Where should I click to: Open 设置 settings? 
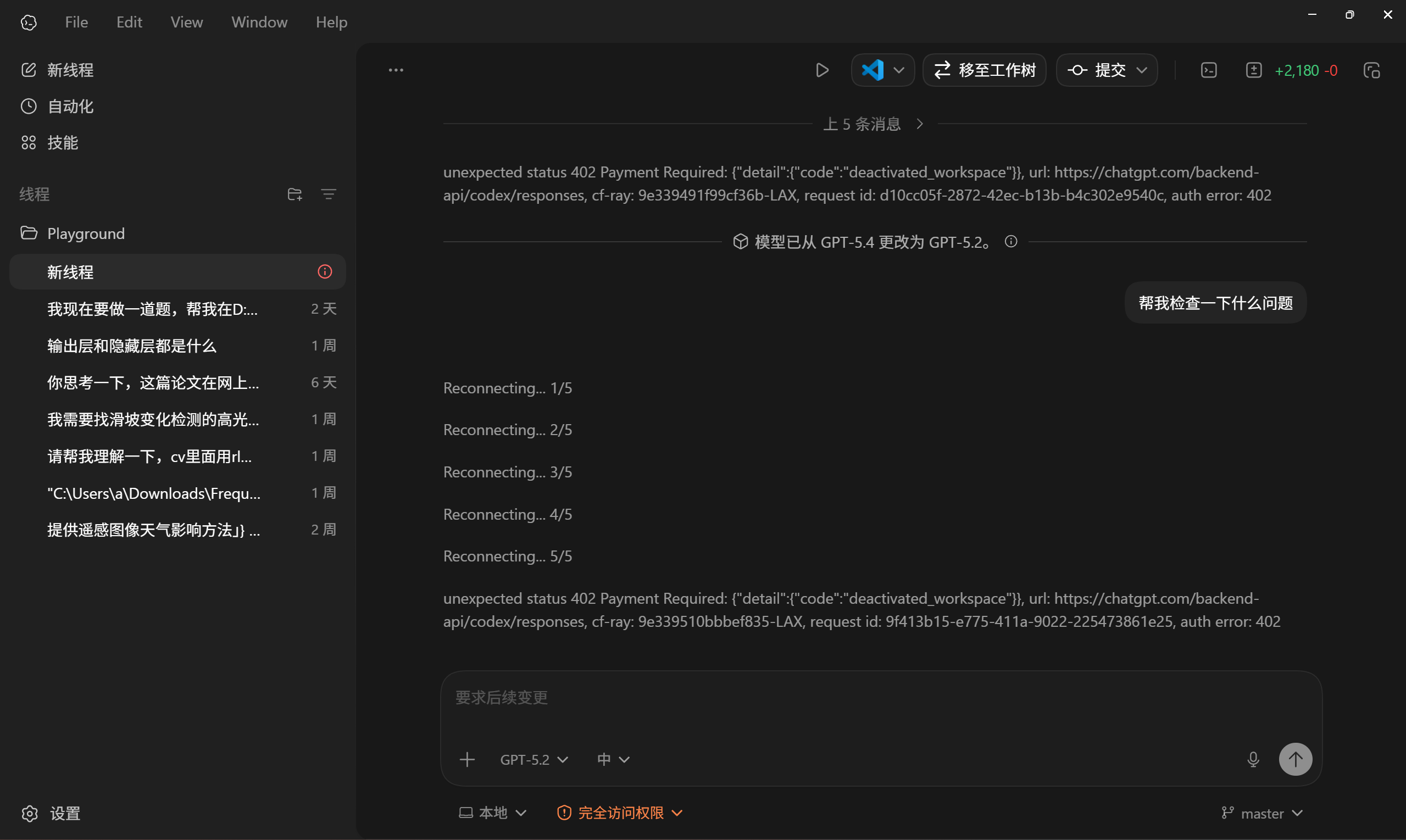click(51, 814)
